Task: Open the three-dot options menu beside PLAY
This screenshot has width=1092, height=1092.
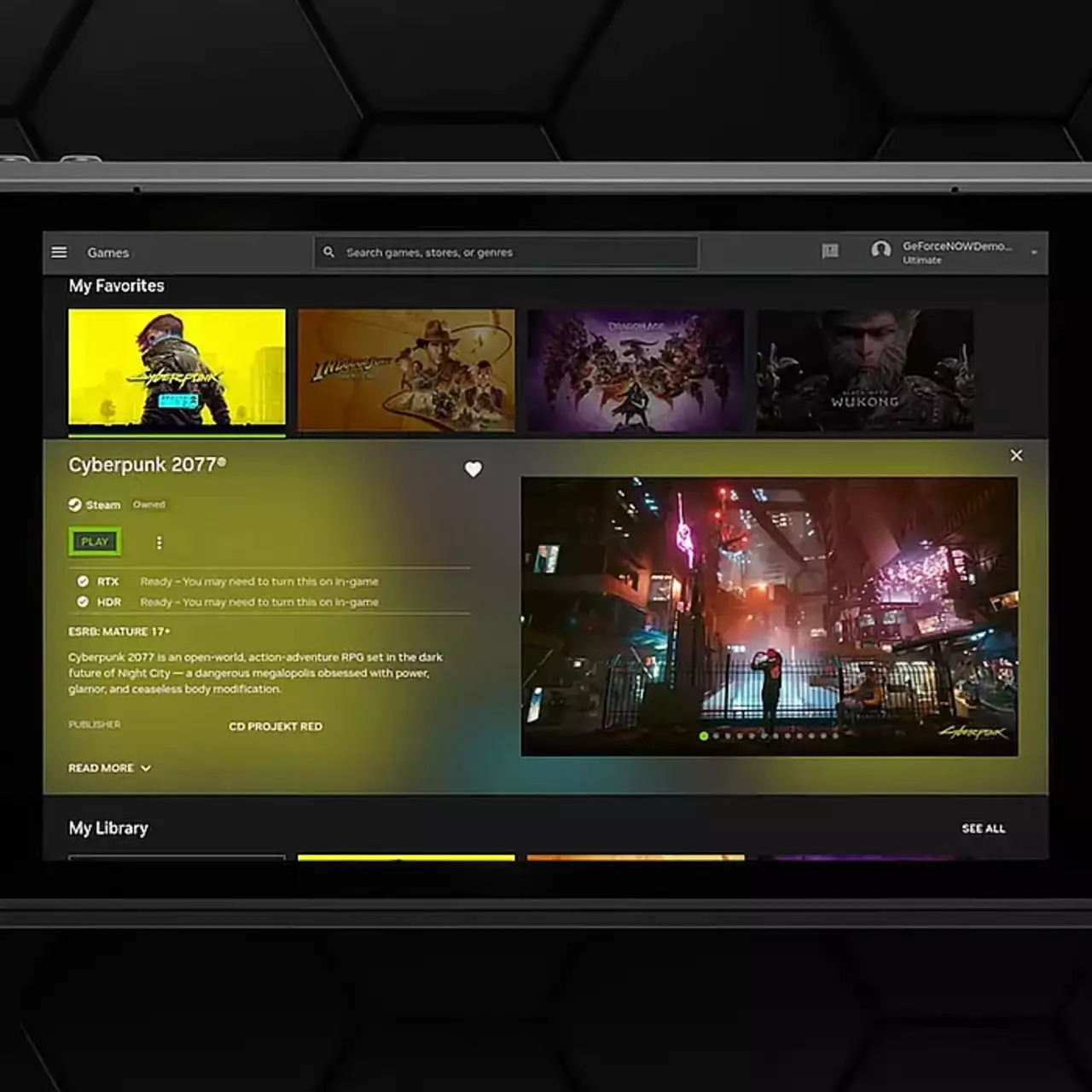Action: pos(159,542)
